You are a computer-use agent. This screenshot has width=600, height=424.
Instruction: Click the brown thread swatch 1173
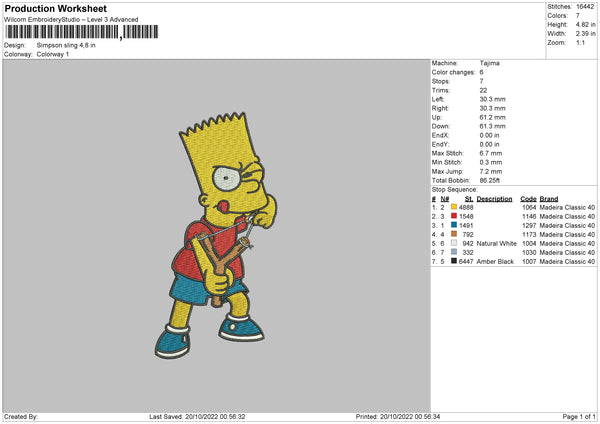[454, 234]
